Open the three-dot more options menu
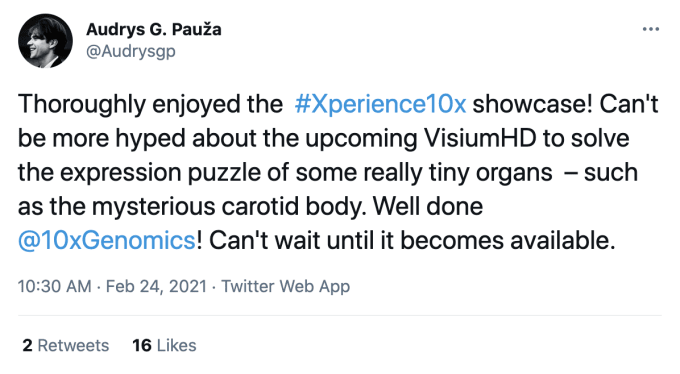This screenshot has width=680, height=374. coord(651,29)
